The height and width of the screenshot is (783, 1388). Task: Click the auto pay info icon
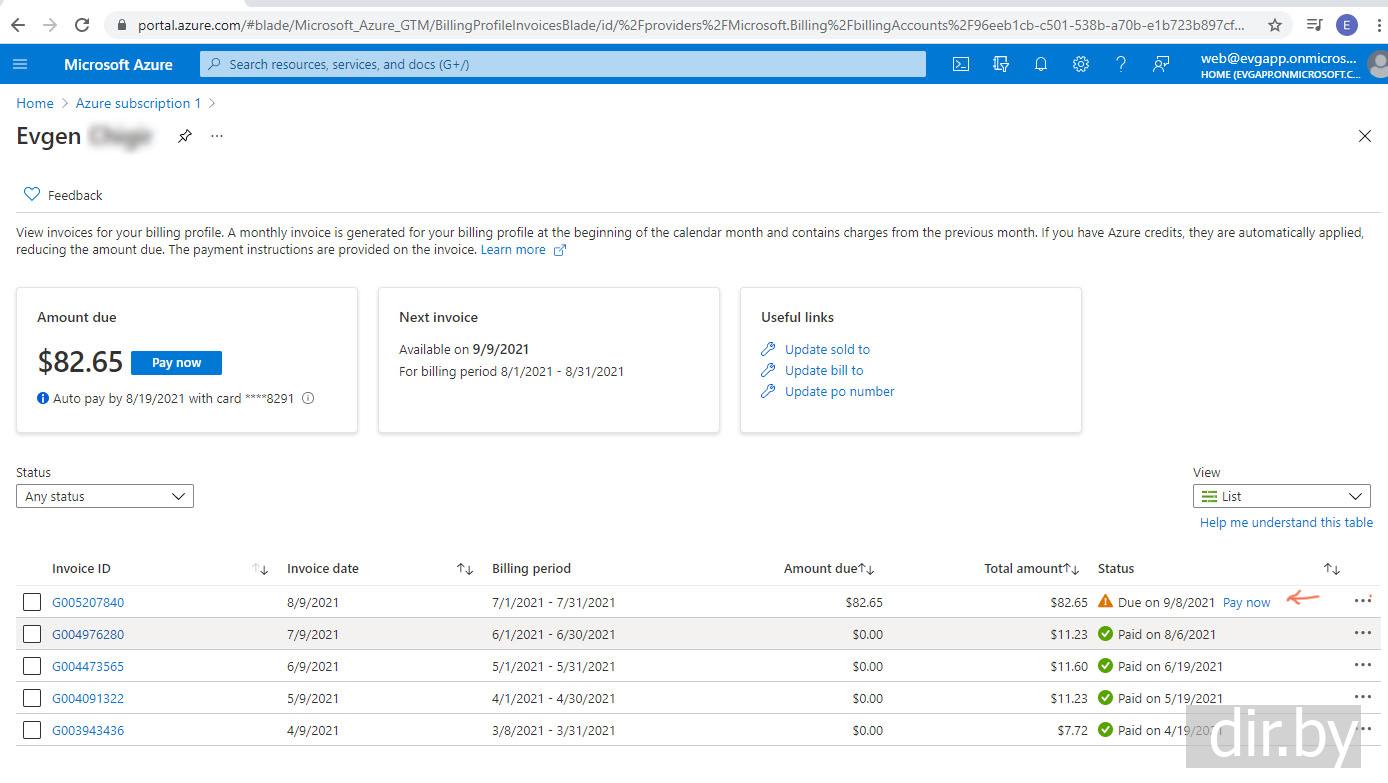click(x=308, y=398)
